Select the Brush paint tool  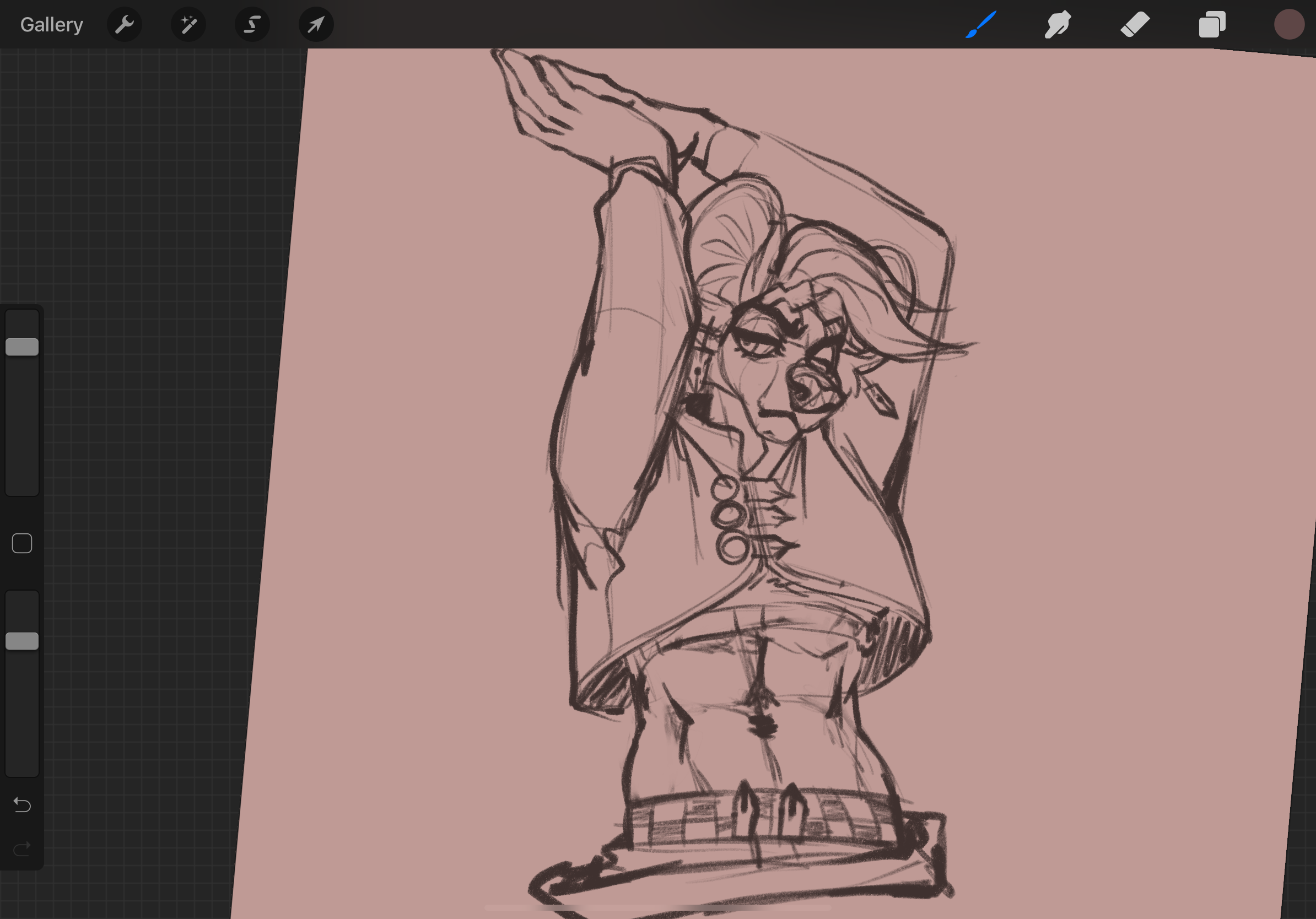981,25
